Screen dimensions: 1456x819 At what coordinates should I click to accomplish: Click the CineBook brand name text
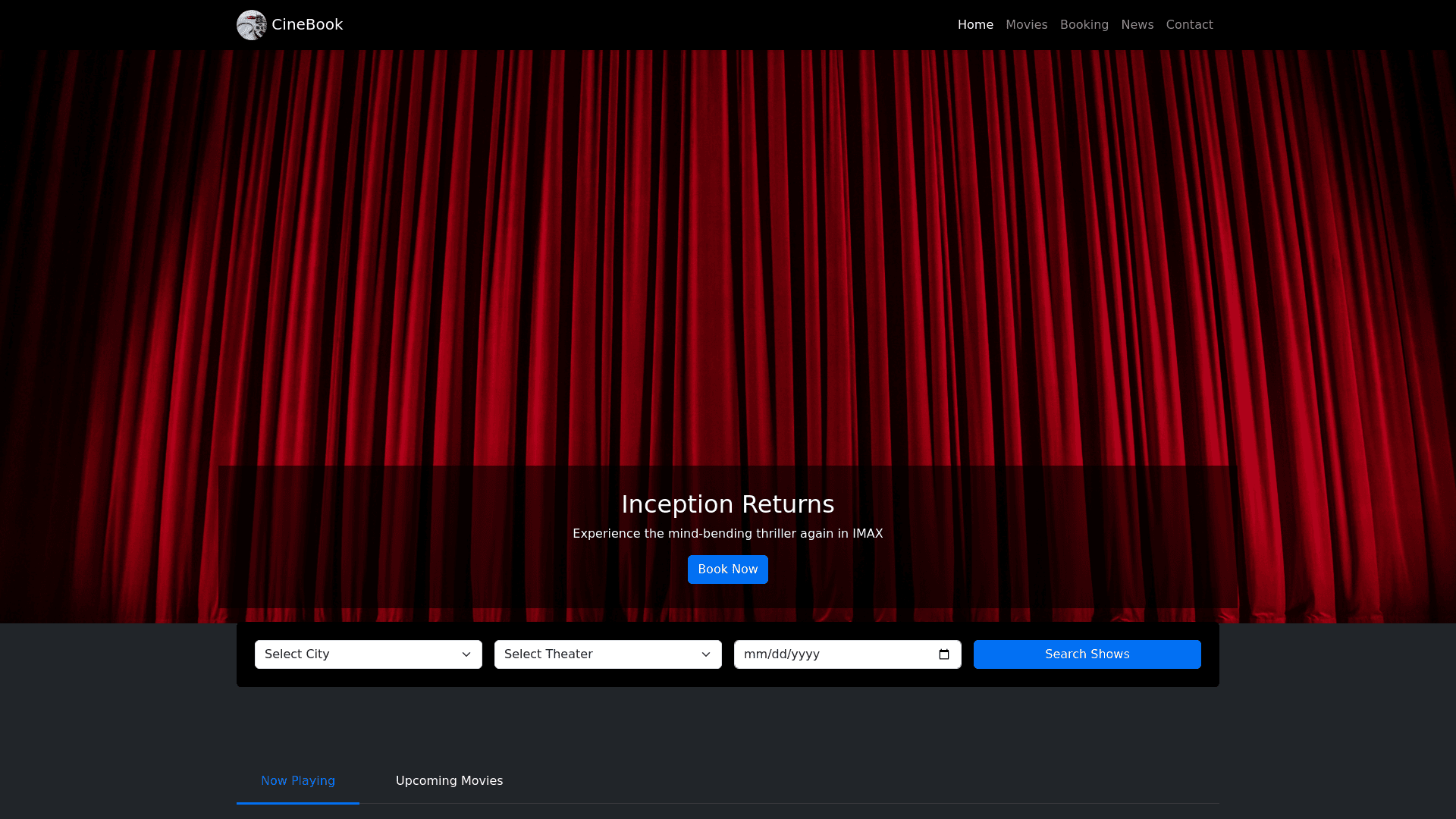click(x=307, y=25)
